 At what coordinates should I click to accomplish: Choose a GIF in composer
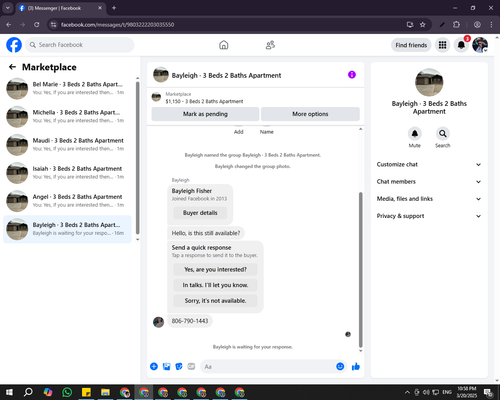(191, 367)
